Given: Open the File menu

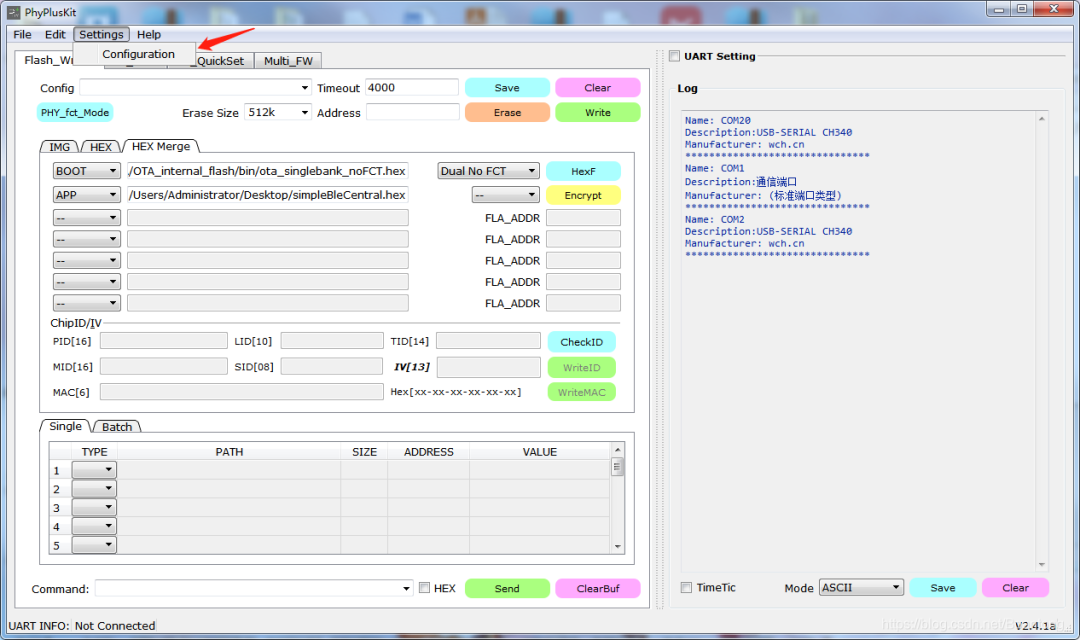Looking at the screenshot, I should point(22,34).
